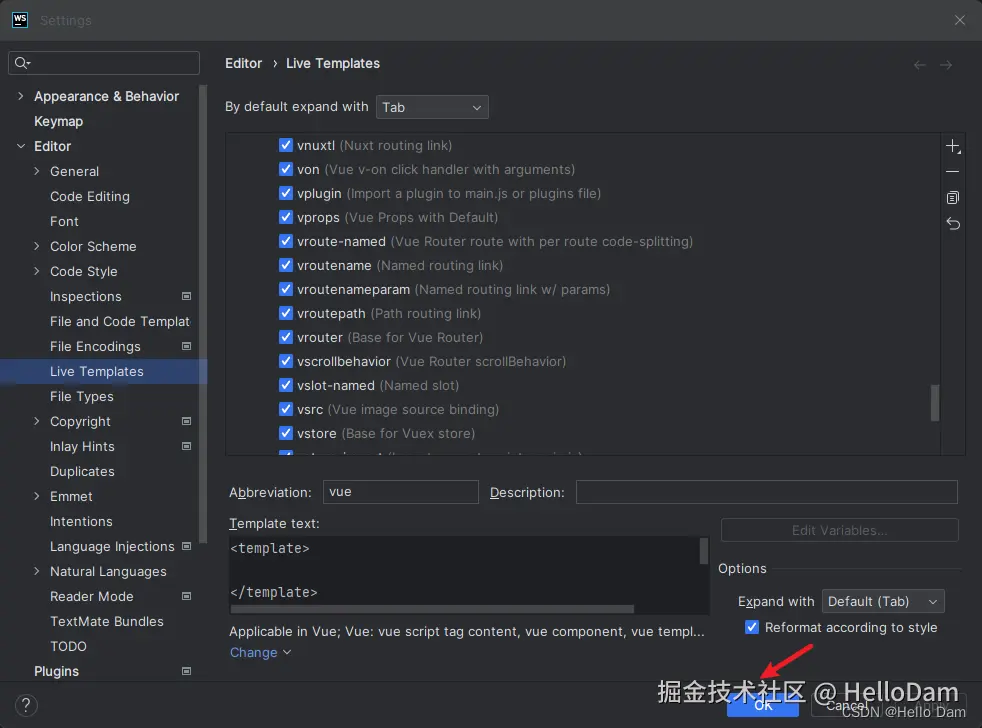Expand the Natural Languages node arrow
Image resolution: width=982 pixels, height=728 pixels.
tap(36, 571)
